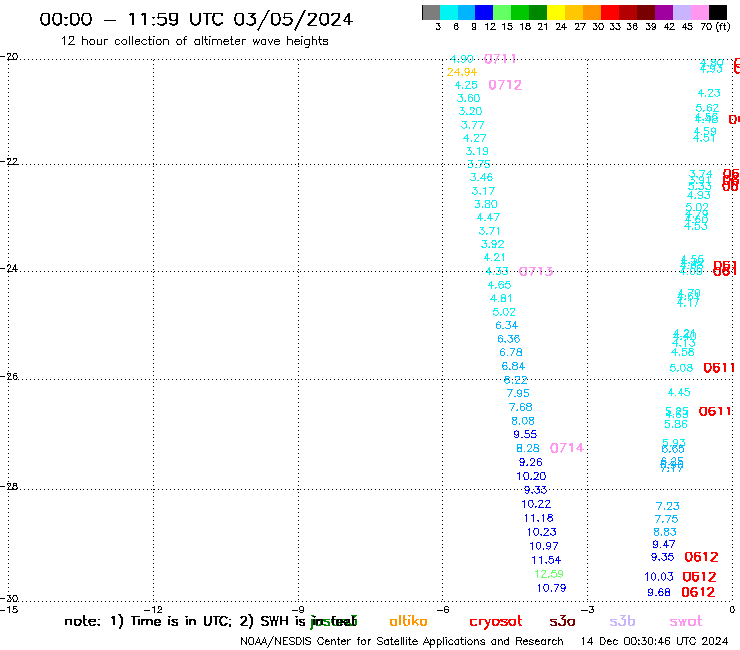Click the 7.95 wave height value

518,393
